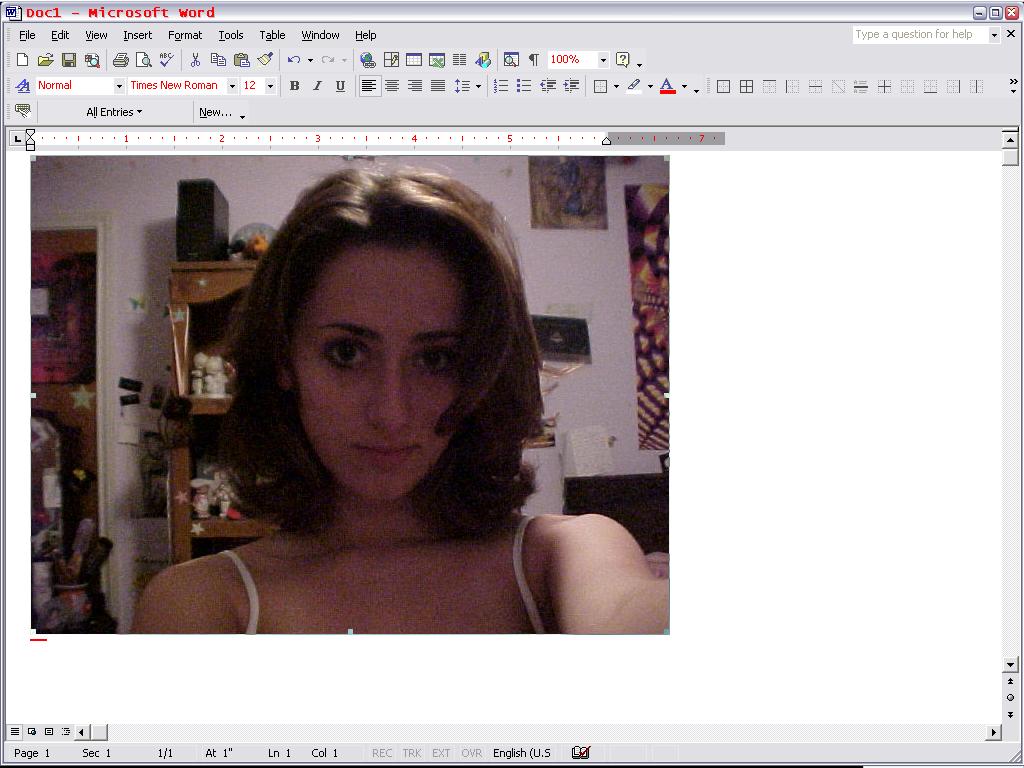Open the 100% zoom dropdown

(x=603, y=60)
